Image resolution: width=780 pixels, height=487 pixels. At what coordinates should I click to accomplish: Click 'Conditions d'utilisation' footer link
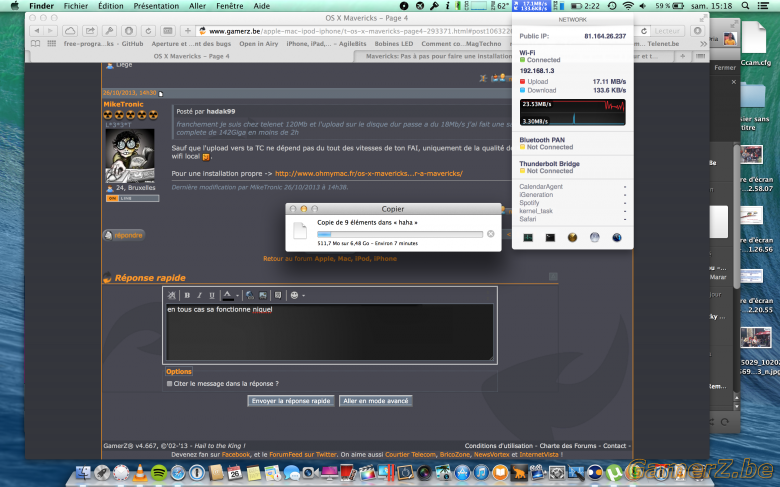[x=498, y=446]
